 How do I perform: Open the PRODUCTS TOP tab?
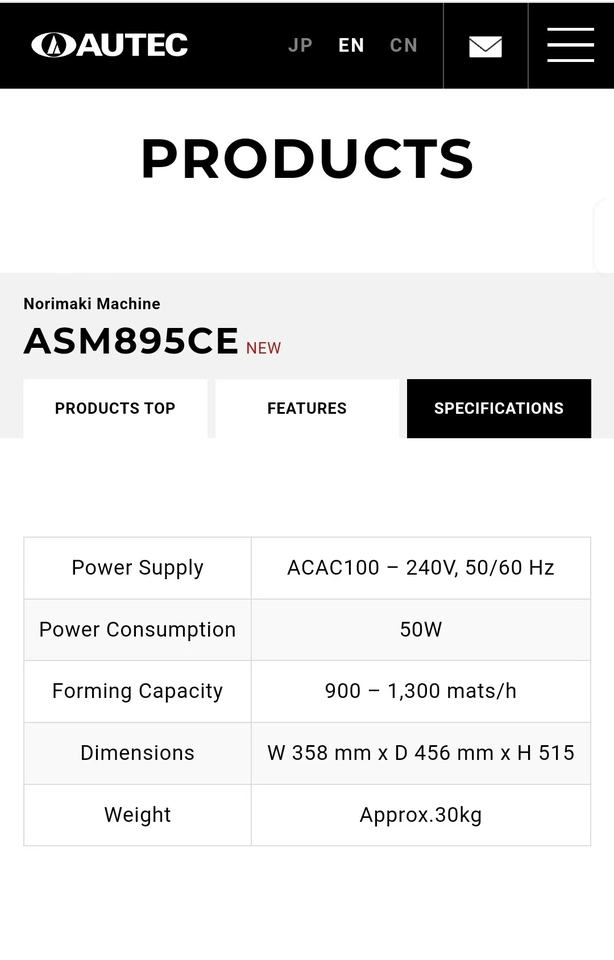115,408
